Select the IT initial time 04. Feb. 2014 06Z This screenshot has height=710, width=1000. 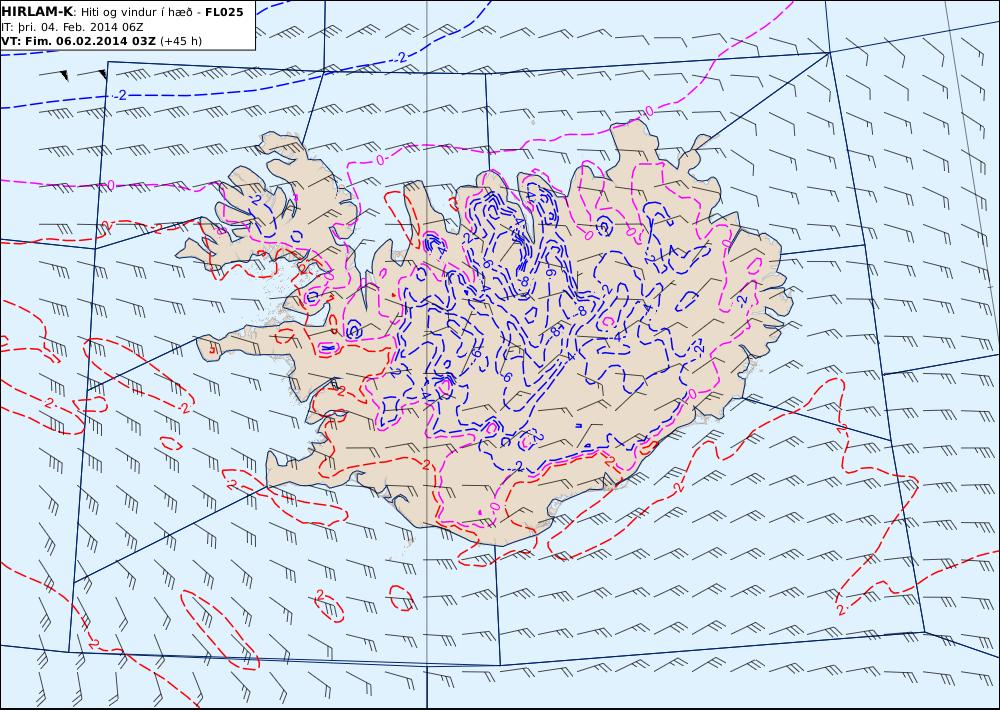coord(72,27)
